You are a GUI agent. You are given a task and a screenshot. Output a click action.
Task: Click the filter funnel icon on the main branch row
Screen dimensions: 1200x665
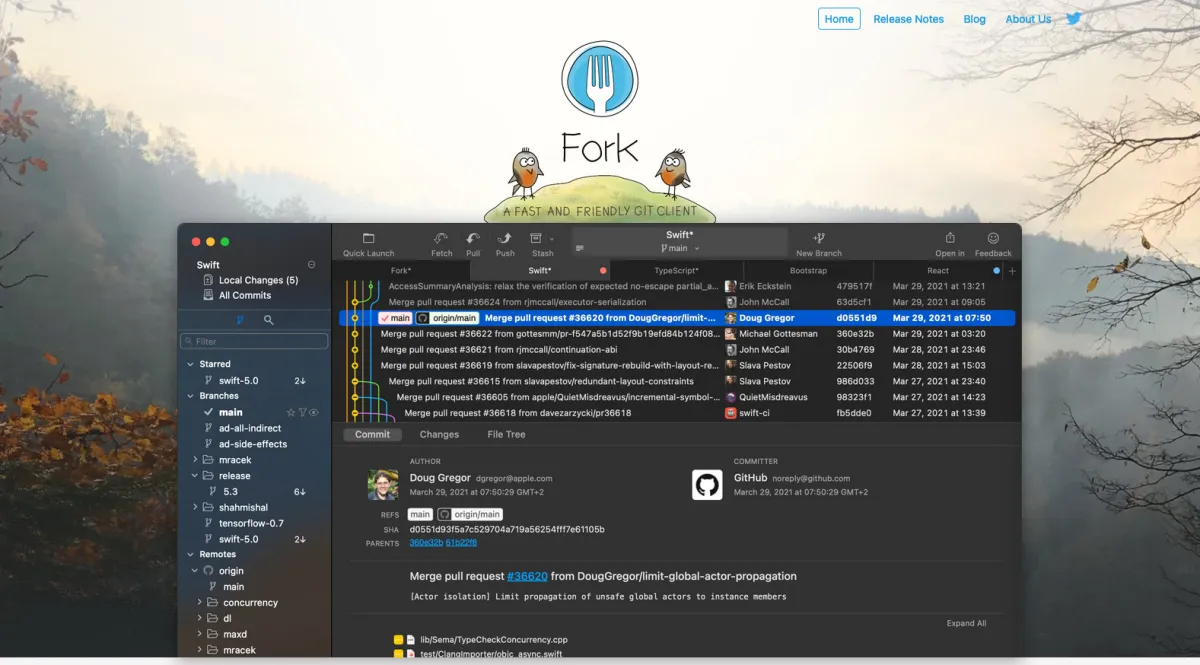pyautogui.click(x=303, y=412)
